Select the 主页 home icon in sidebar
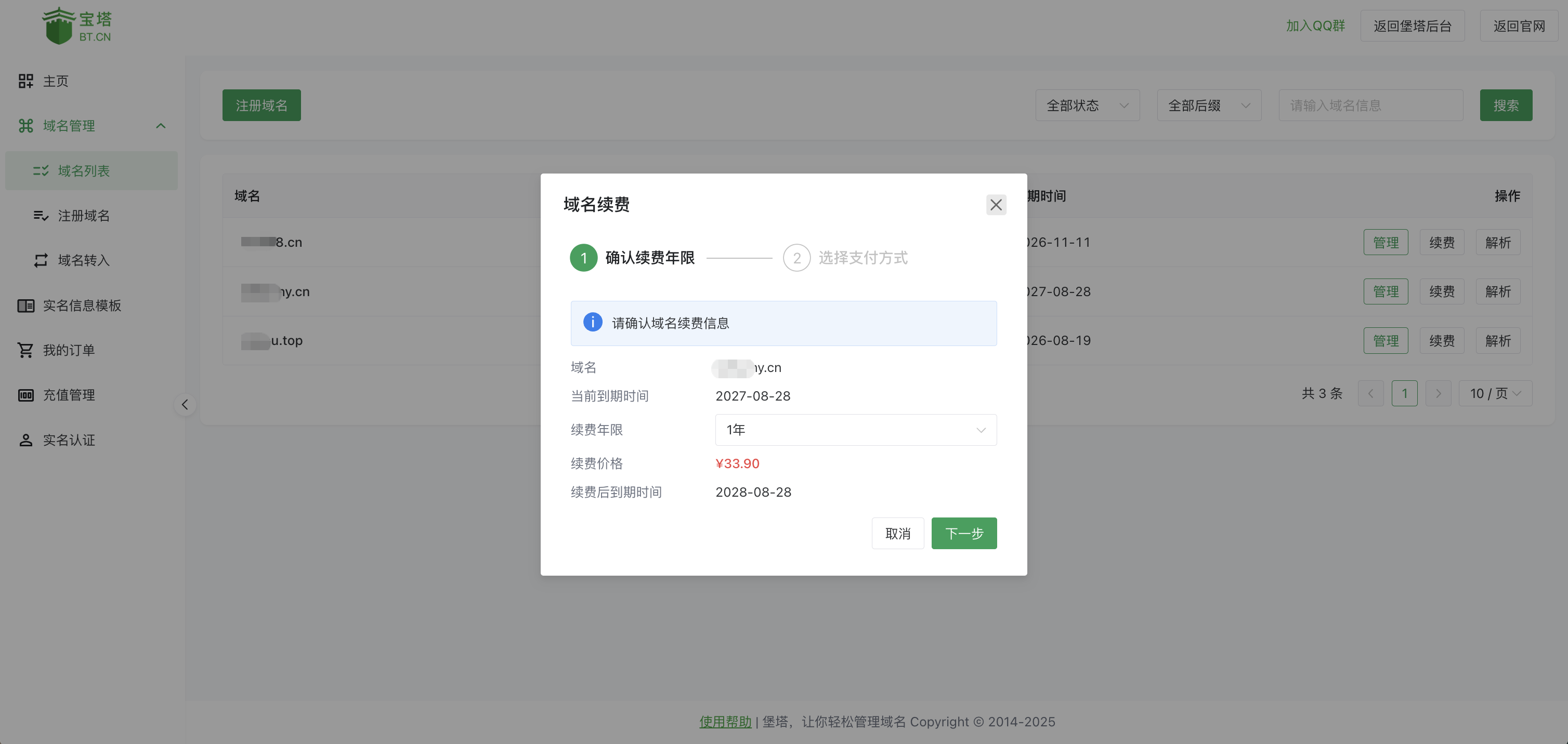This screenshot has height=744, width=1568. pos(25,81)
